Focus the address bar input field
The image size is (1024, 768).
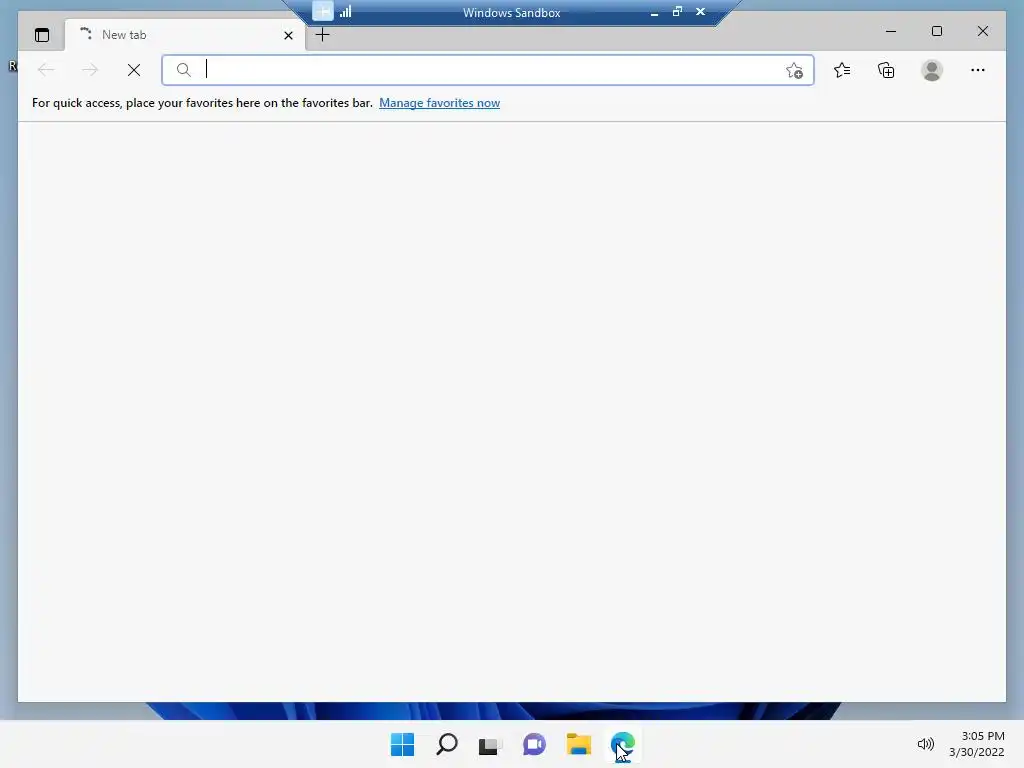coord(488,70)
